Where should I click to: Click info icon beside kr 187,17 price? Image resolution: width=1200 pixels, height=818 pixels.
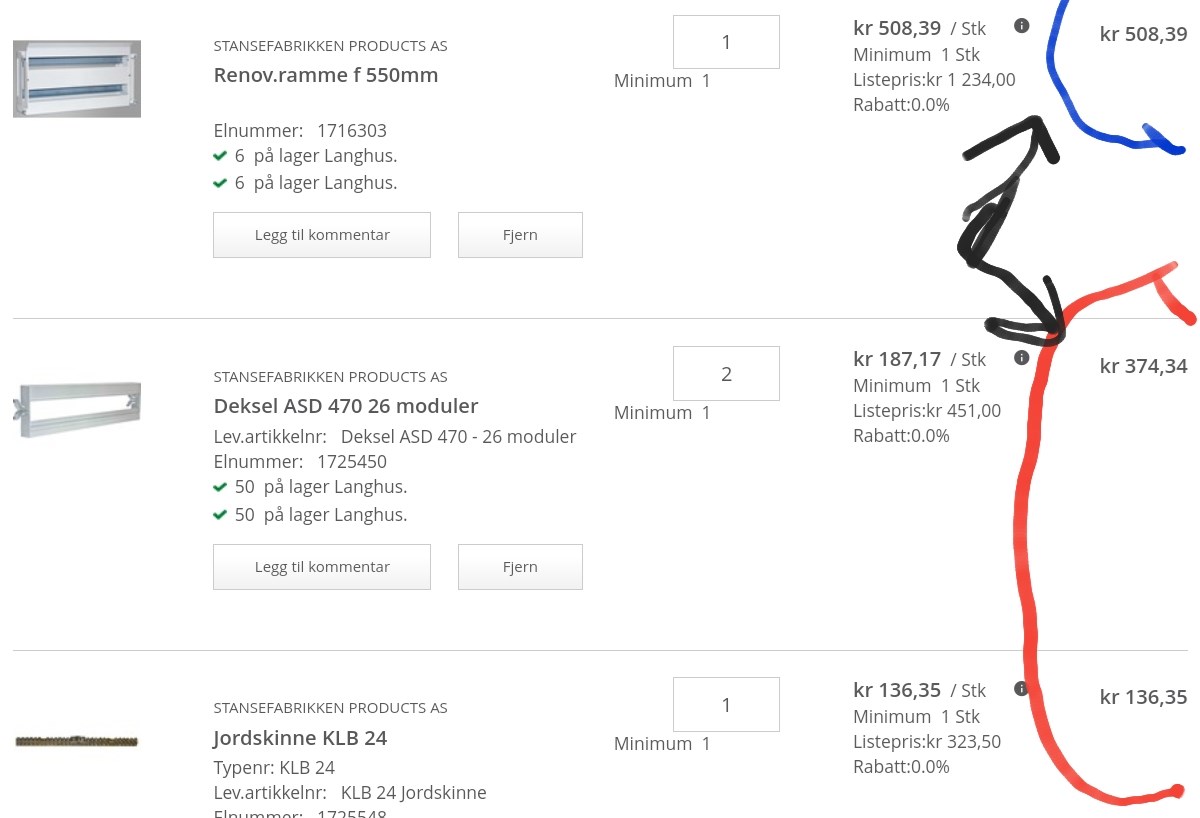coord(1021,357)
